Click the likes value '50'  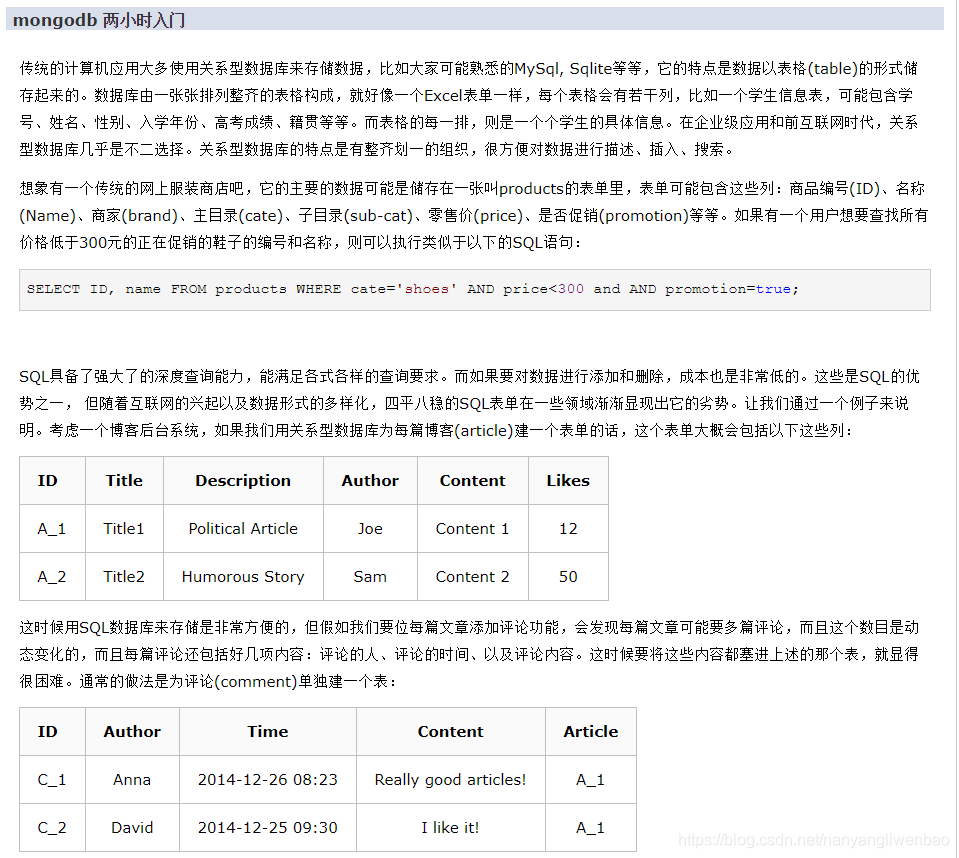[568, 577]
